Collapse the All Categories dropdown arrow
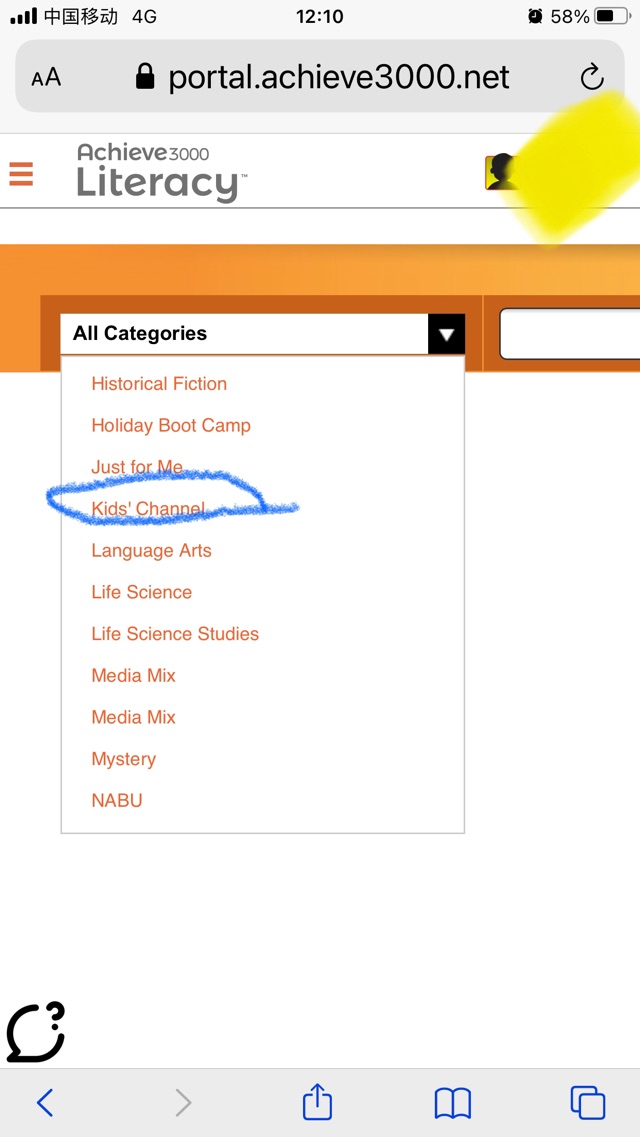The image size is (640, 1137). [x=446, y=334]
